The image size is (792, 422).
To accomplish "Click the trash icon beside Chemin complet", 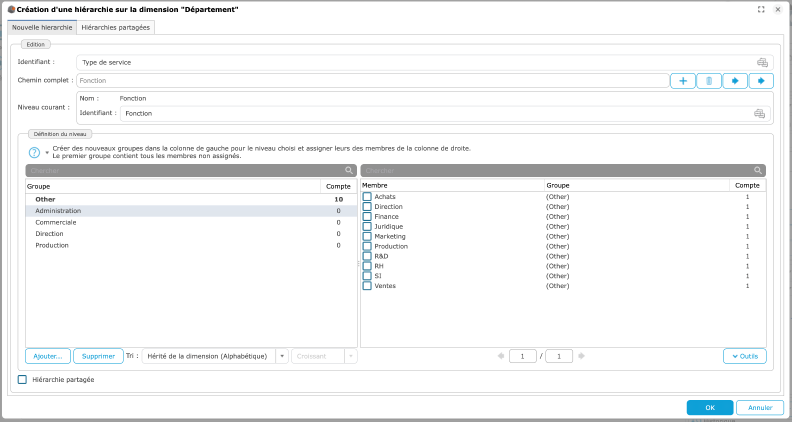I will pyautogui.click(x=708, y=81).
